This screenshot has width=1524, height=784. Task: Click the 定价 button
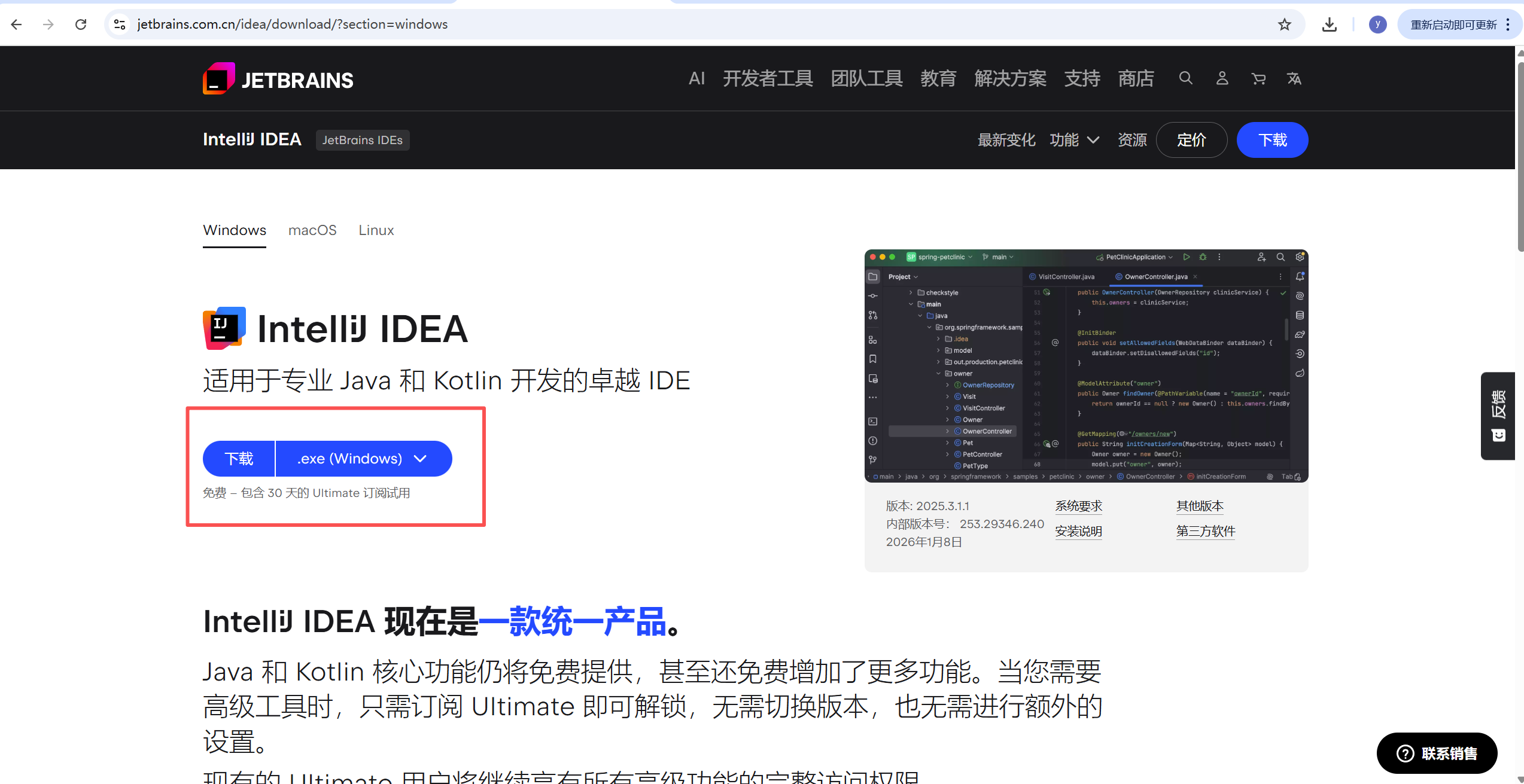1191,140
